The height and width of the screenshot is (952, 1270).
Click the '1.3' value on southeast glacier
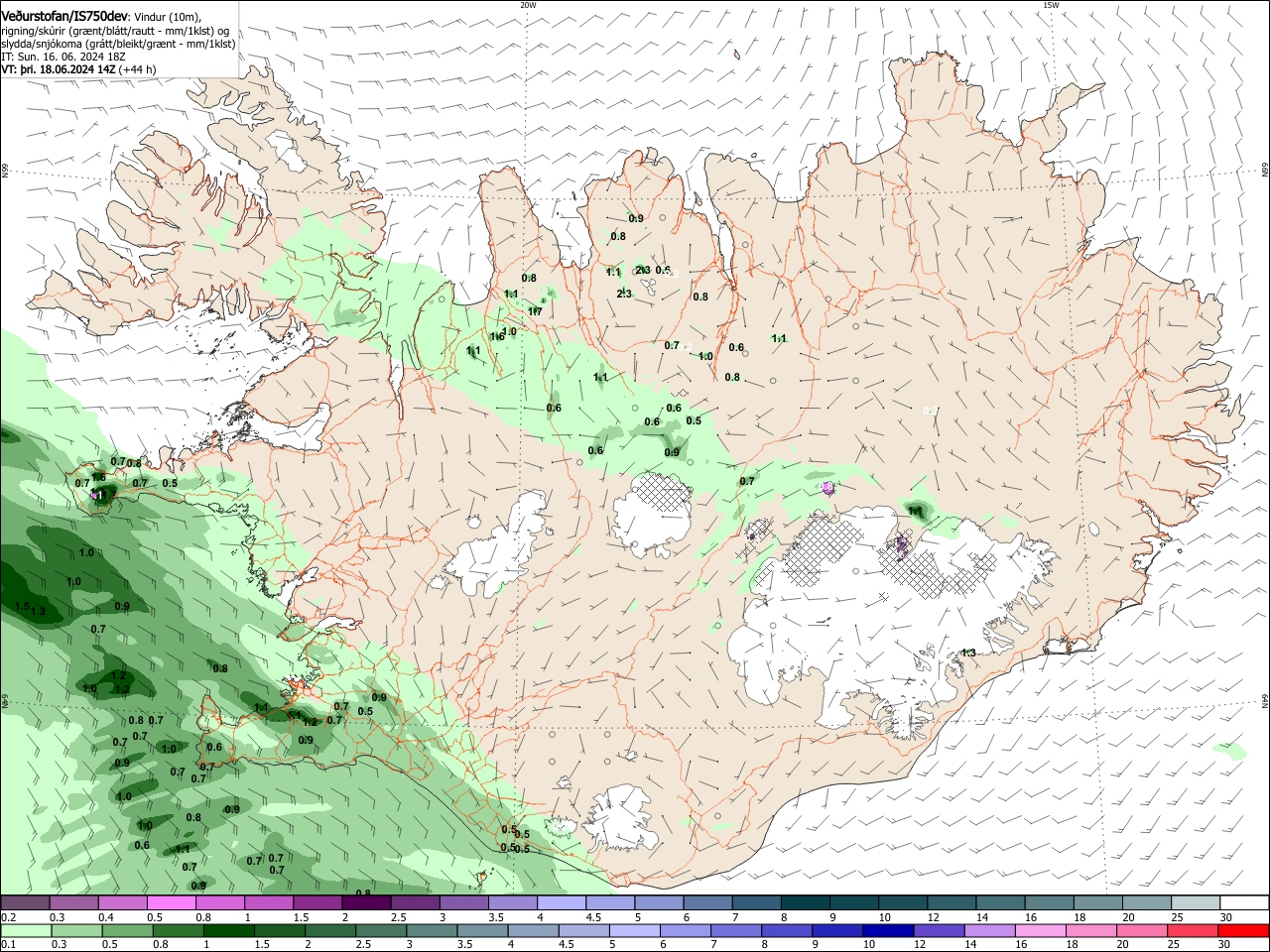click(x=969, y=653)
